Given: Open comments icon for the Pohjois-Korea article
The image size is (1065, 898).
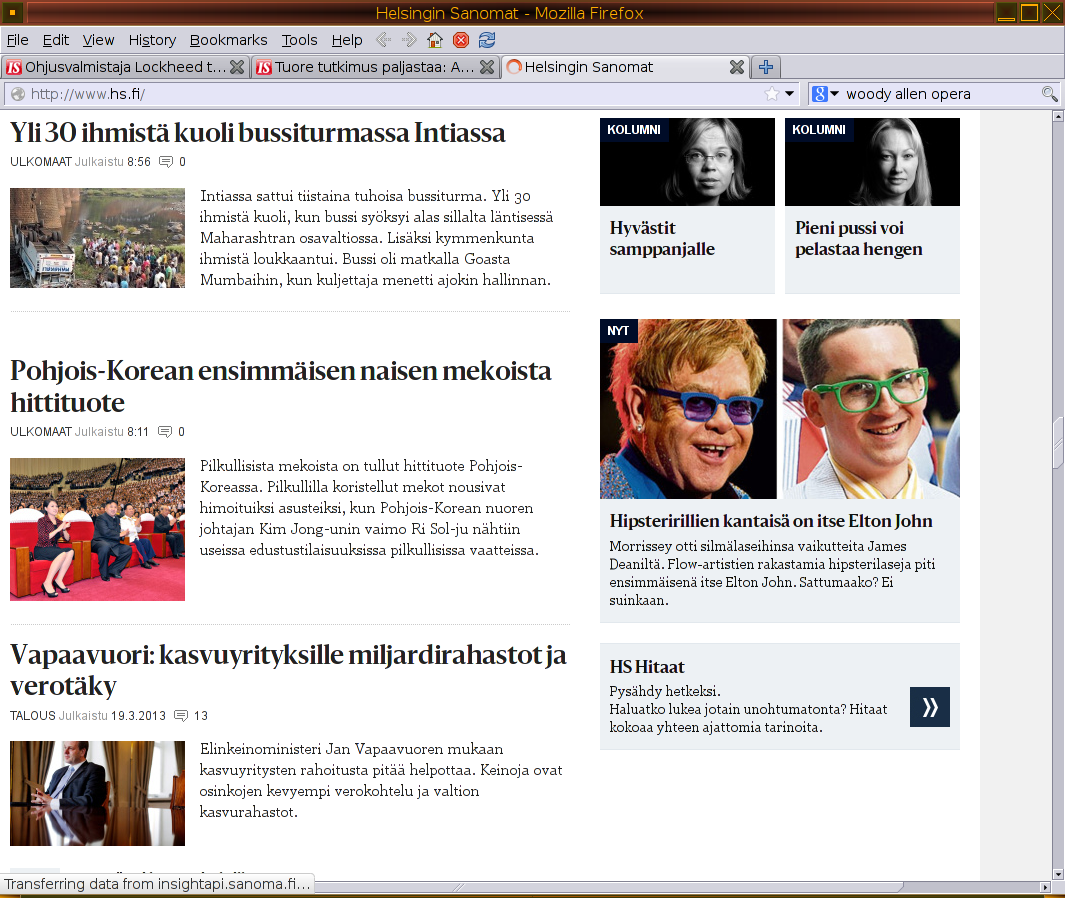Looking at the screenshot, I should (x=165, y=432).
